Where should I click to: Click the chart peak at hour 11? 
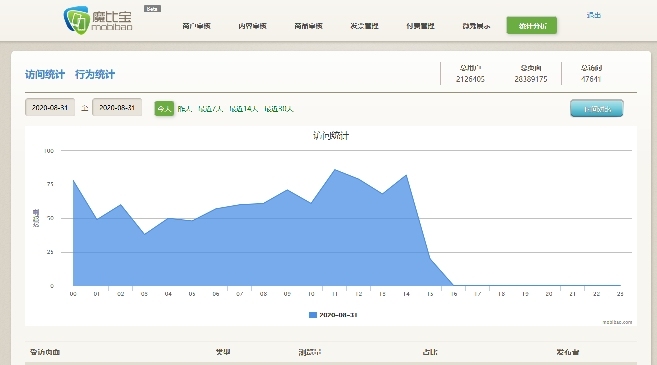(335, 169)
